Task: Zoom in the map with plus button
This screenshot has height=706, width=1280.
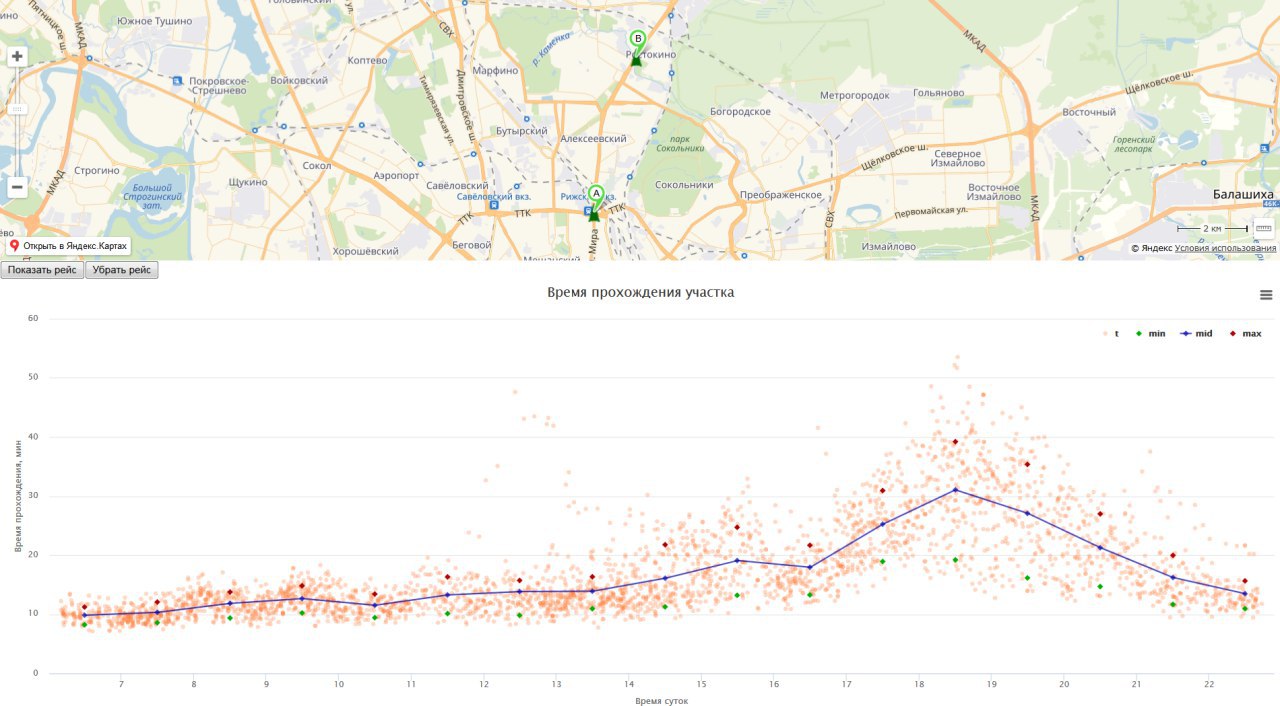Action: coord(17,57)
